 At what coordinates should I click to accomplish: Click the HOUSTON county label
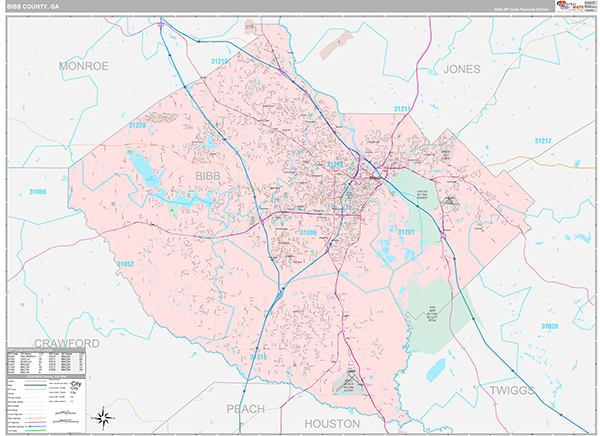(x=332, y=424)
